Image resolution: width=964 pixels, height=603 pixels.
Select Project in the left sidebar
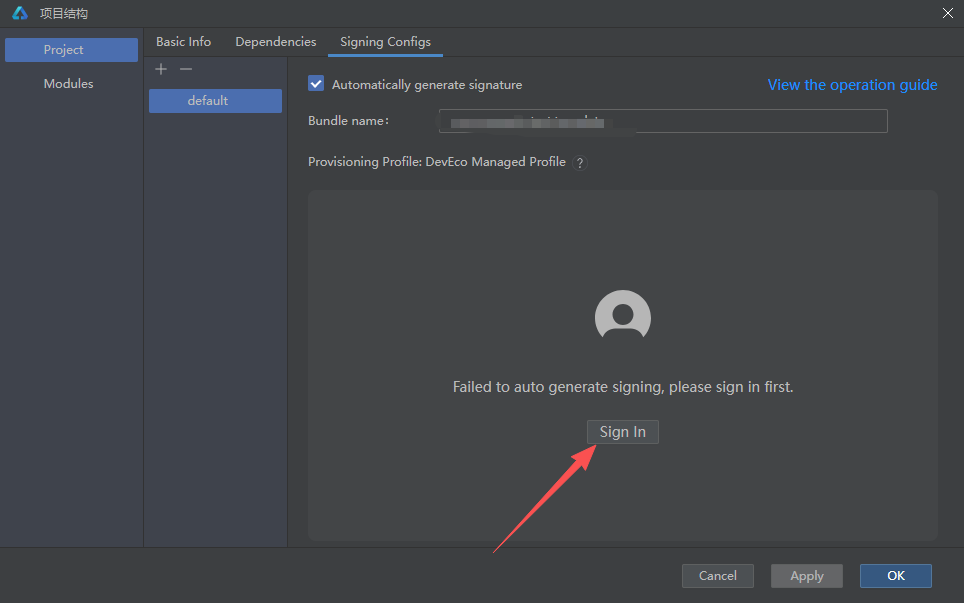[71, 50]
